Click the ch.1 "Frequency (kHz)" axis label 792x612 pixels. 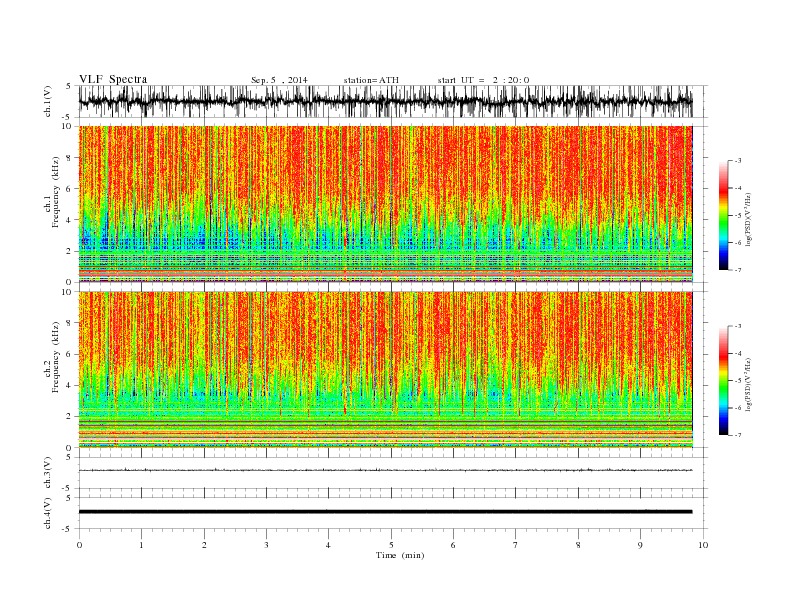point(55,192)
